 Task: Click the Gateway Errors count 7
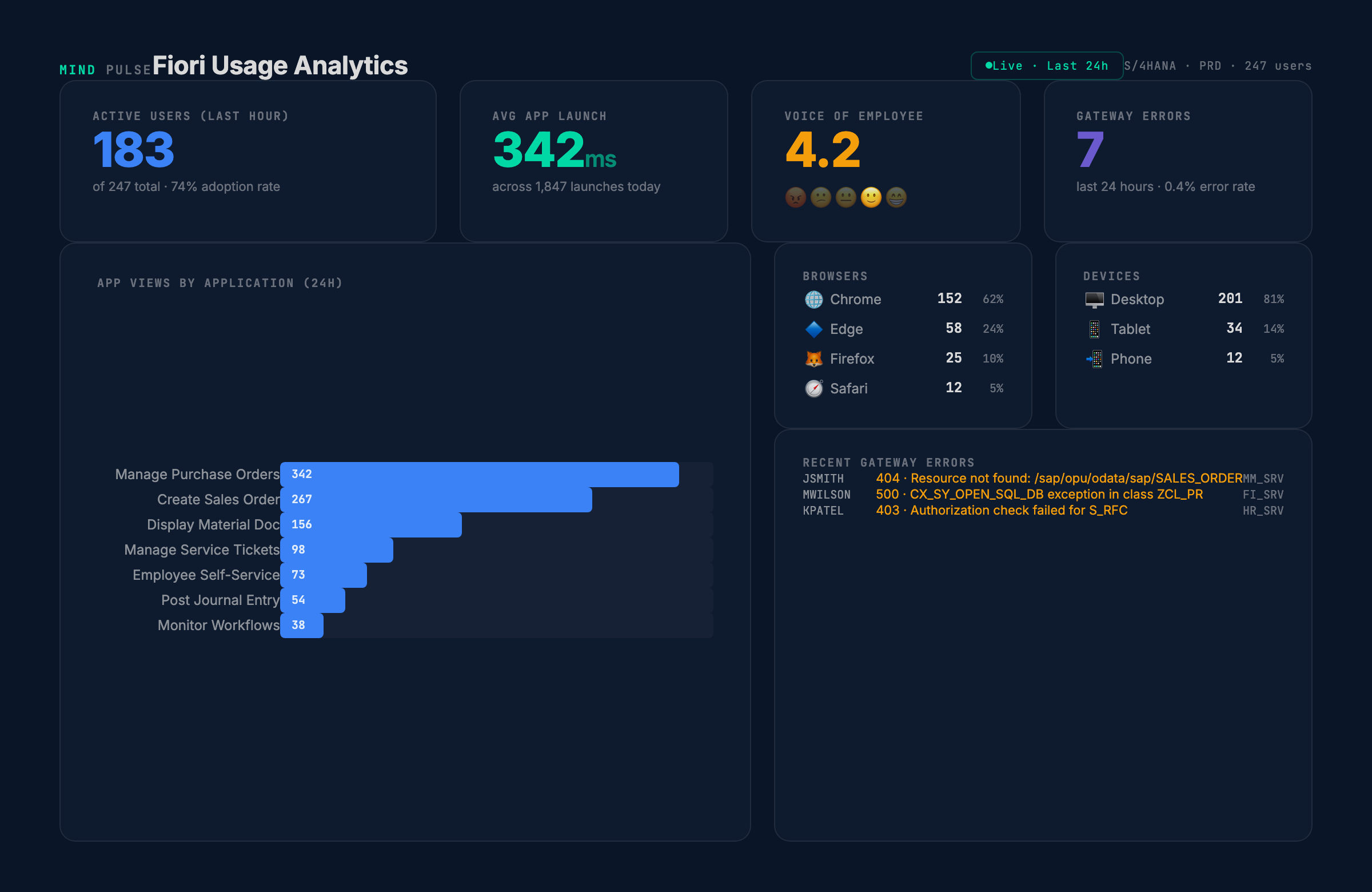pos(1090,150)
